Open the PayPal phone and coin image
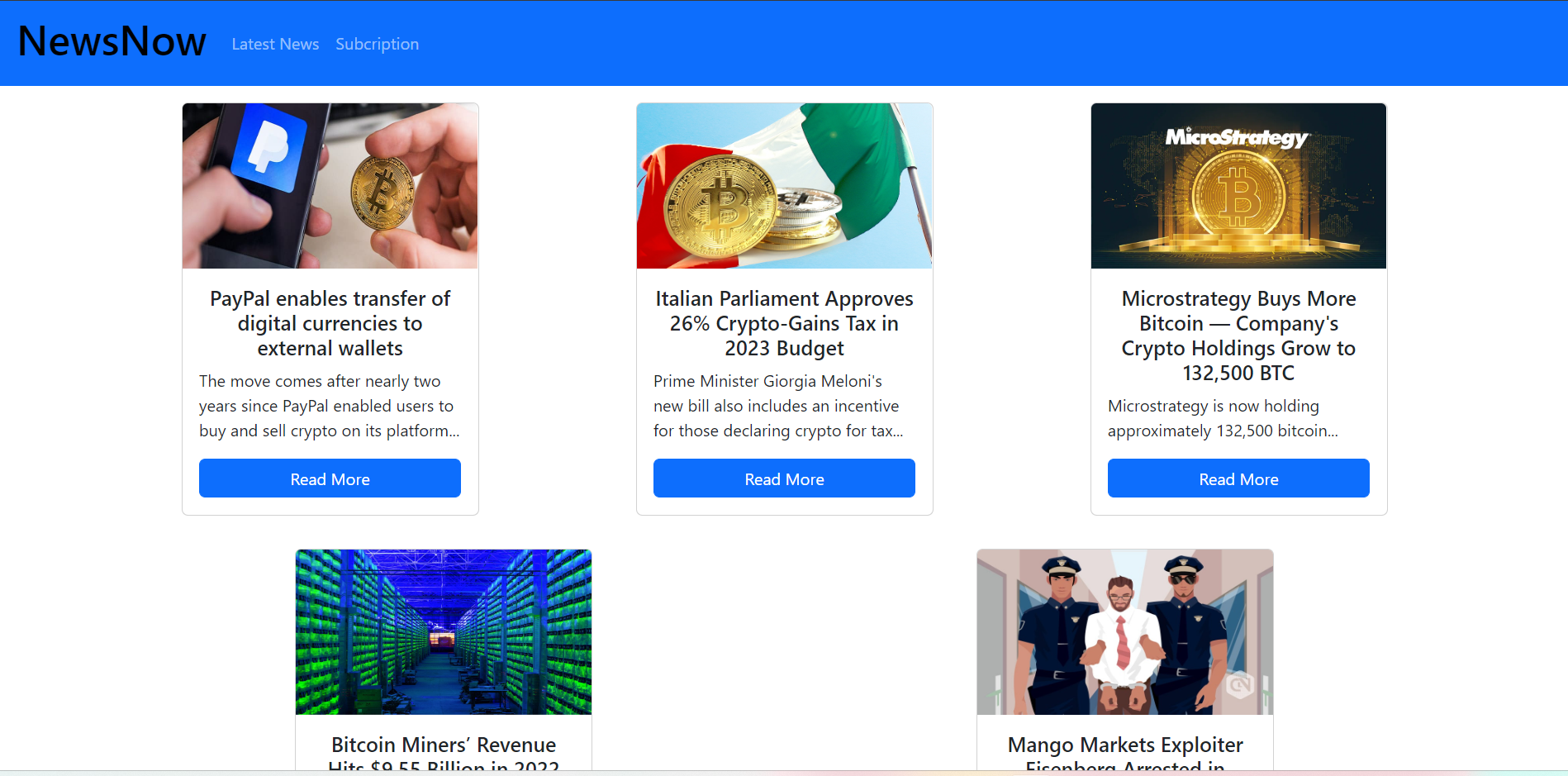Viewport: 1568px width, 776px height. pyautogui.click(x=330, y=186)
